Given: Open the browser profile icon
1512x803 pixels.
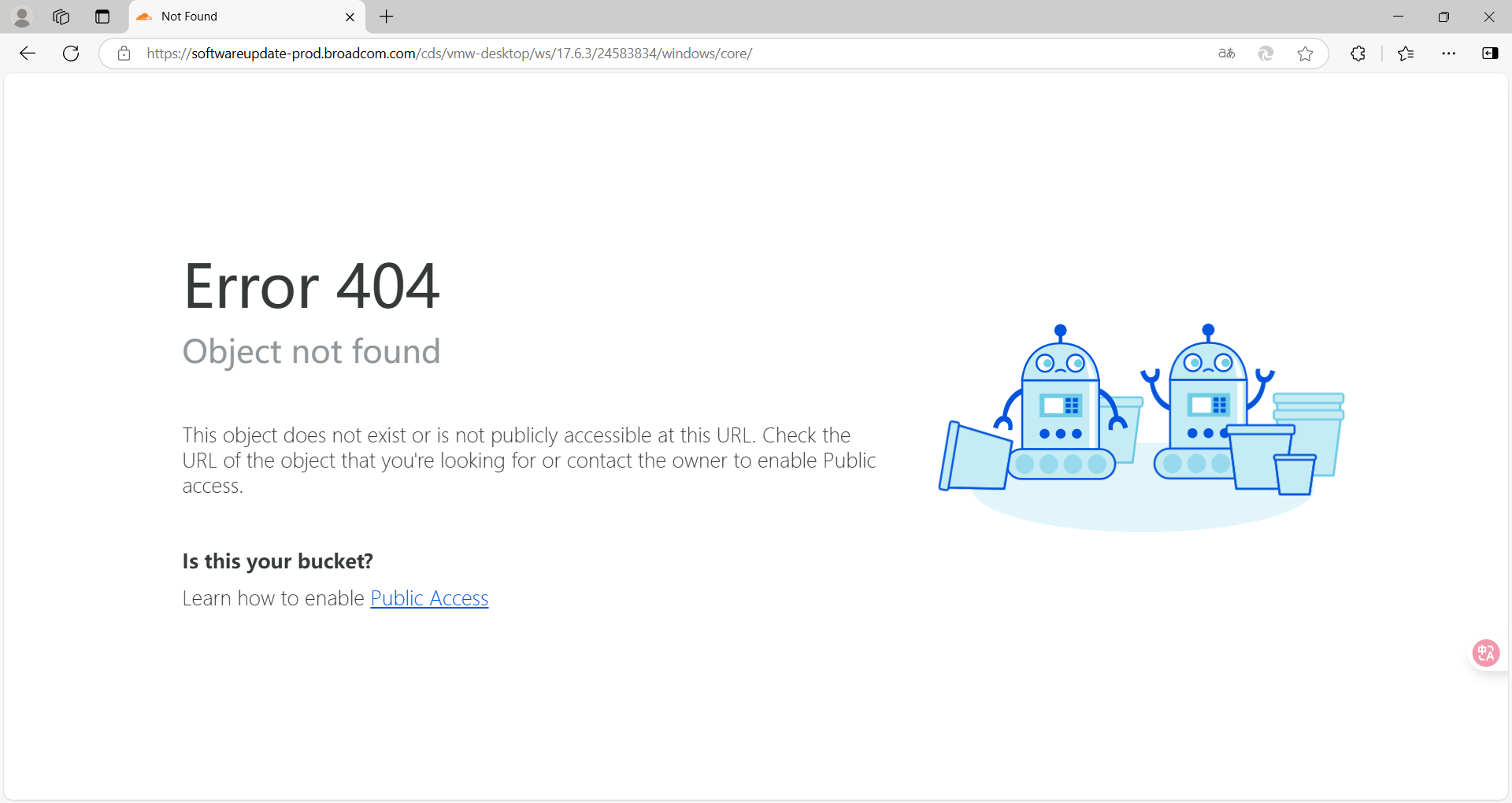Looking at the screenshot, I should [x=22, y=17].
